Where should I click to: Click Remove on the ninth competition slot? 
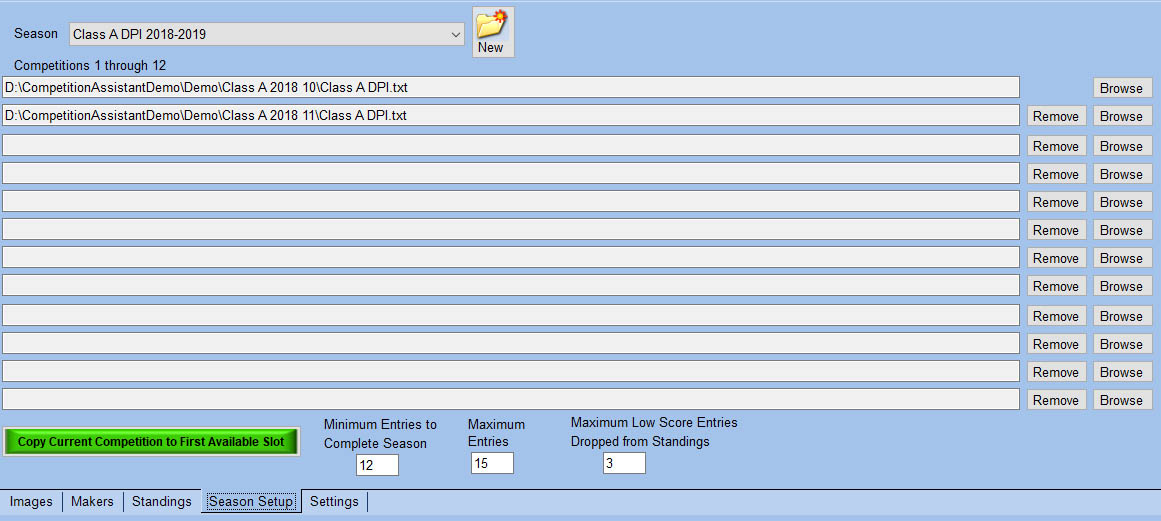click(x=1056, y=316)
